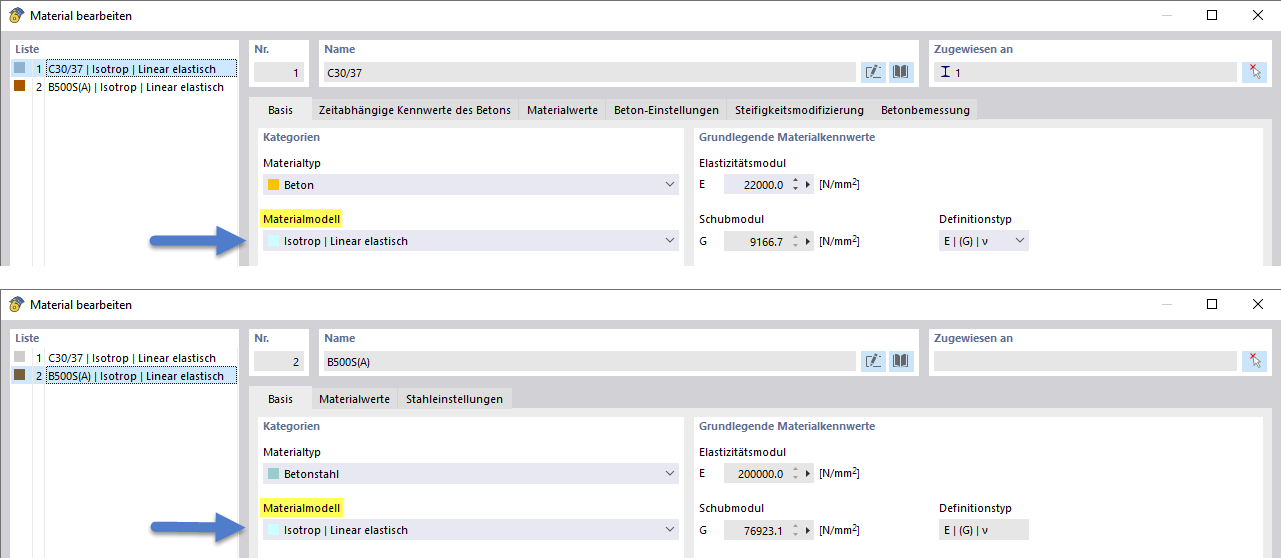The image size is (1281, 558).
Task: Click the Elastizitätsmodul field showing 22000.0
Action: pyautogui.click(x=756, y=184)
